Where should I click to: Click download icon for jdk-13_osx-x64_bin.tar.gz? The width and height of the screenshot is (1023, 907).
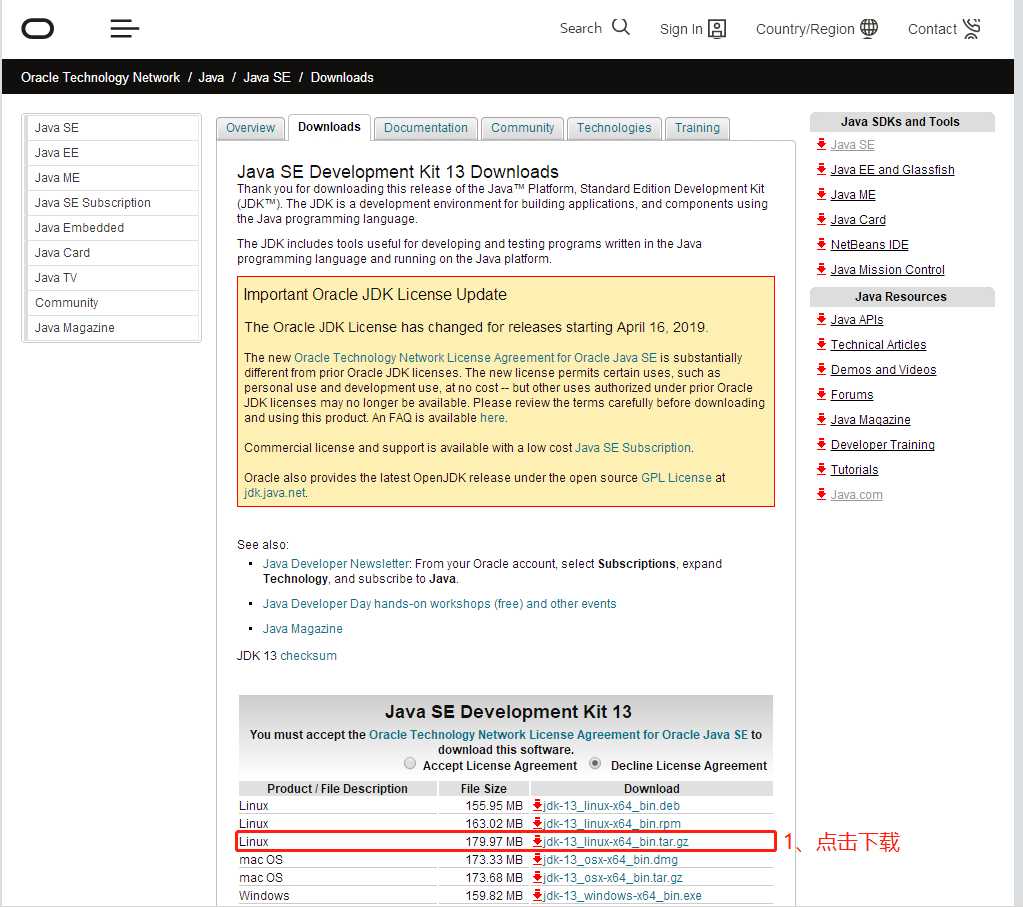[x=538, y=878]
